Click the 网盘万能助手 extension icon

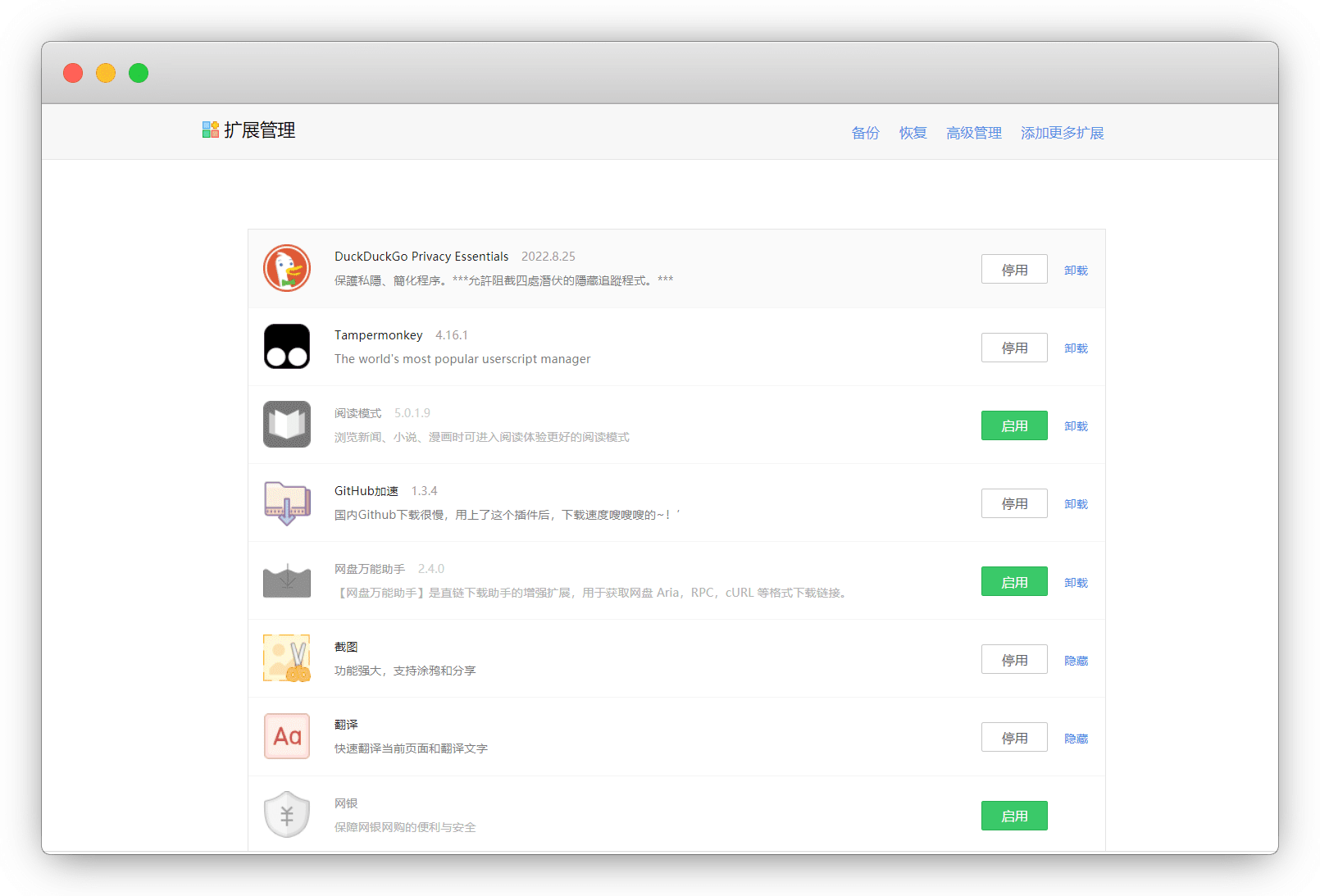click(x=287, y=580)
